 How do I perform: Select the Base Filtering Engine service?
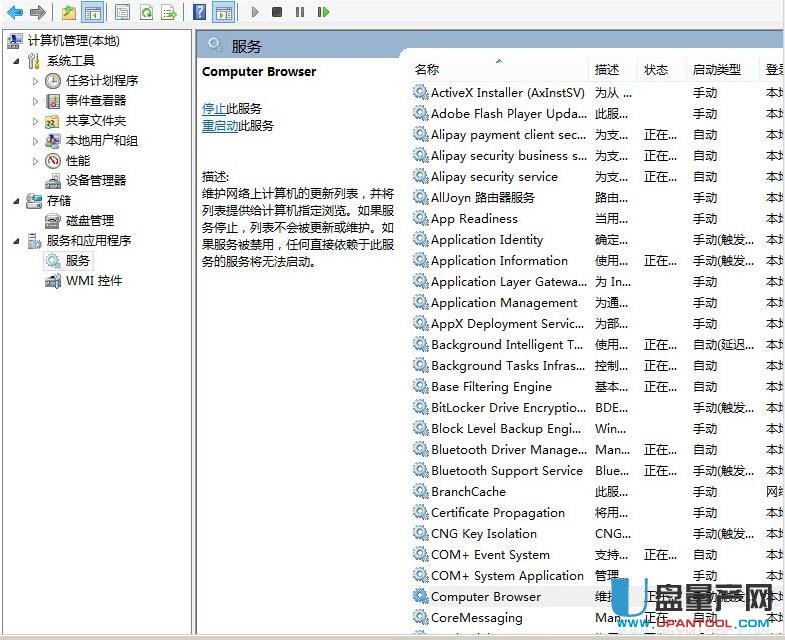(x=597, y=387)
